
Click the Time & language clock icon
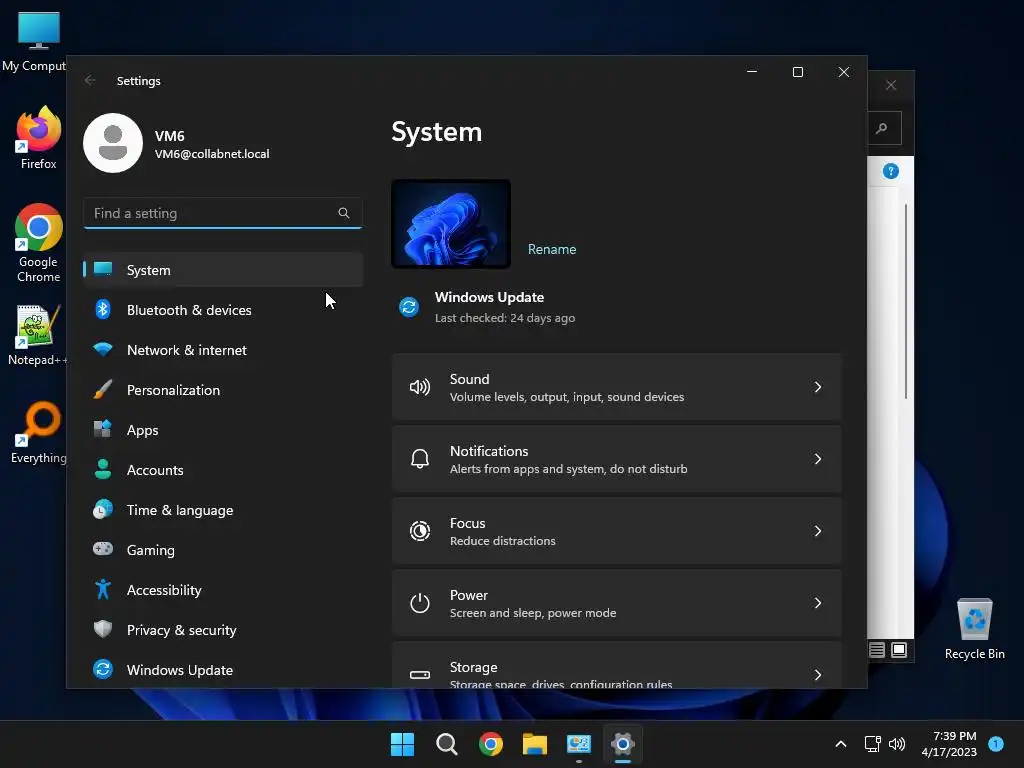[103, 509]
